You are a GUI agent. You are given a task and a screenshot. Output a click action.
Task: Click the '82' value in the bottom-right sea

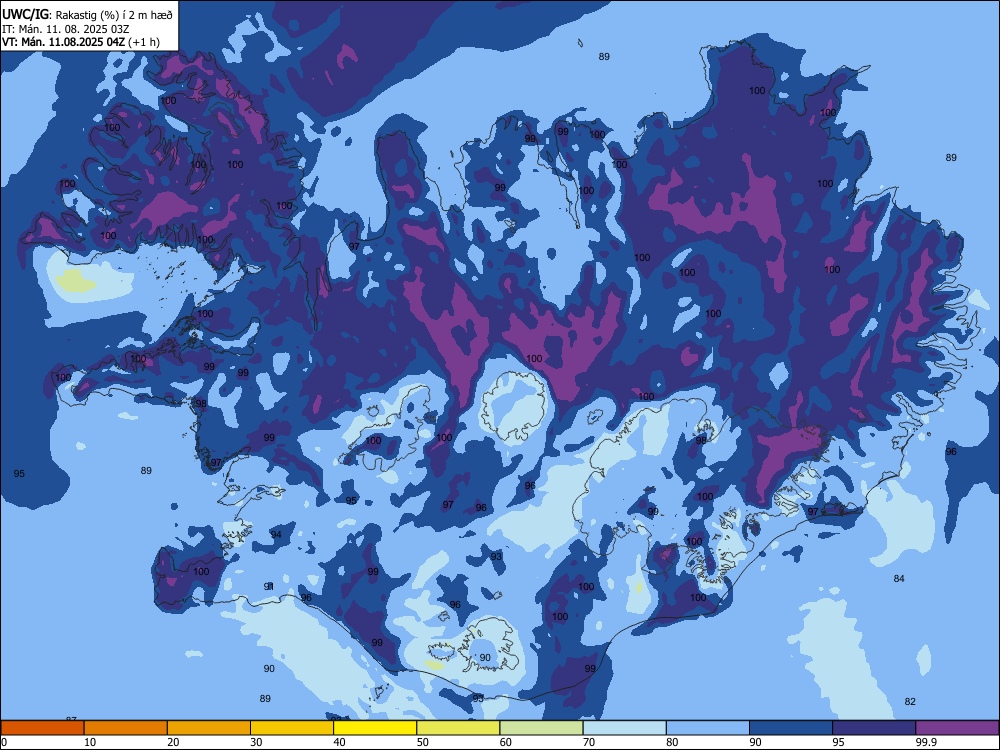click(910, 702)
